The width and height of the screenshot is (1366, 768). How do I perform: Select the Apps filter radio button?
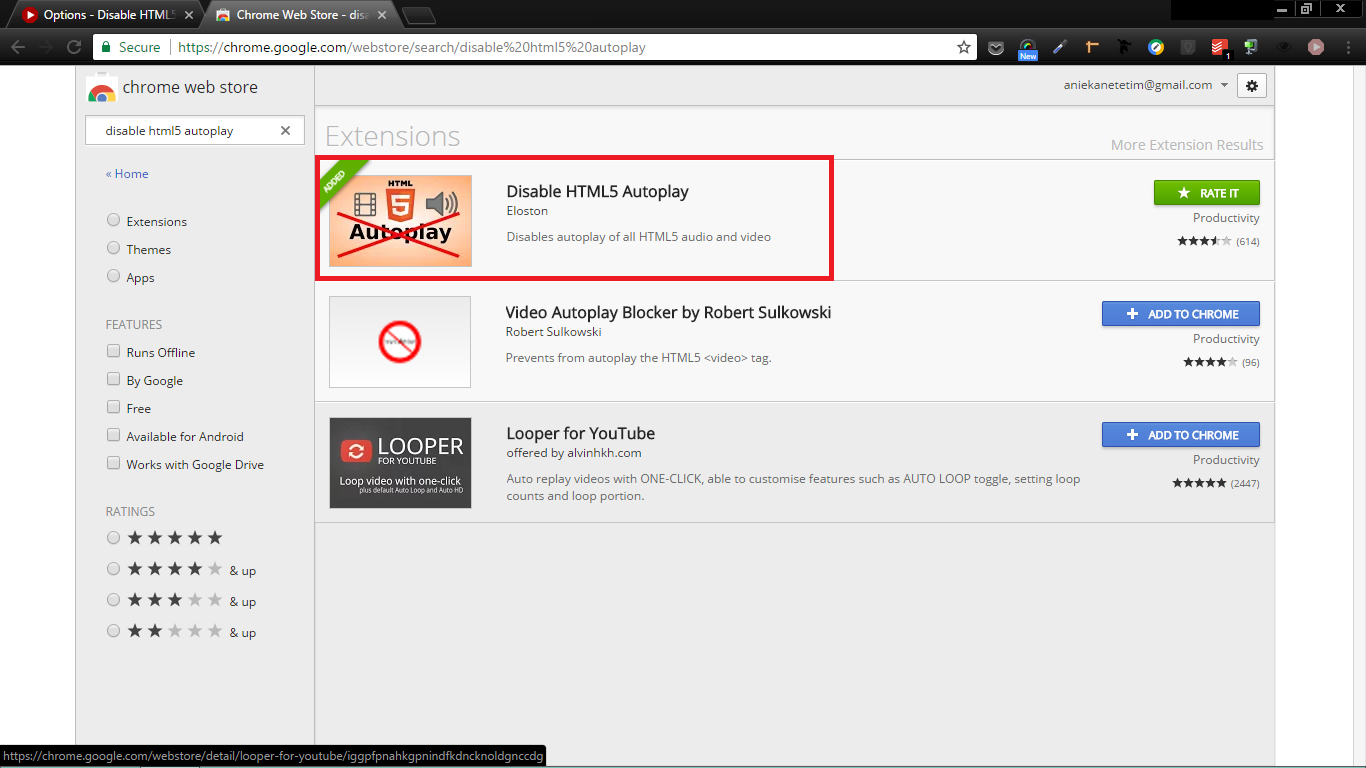pyautogui.click(x=113, y=276)
